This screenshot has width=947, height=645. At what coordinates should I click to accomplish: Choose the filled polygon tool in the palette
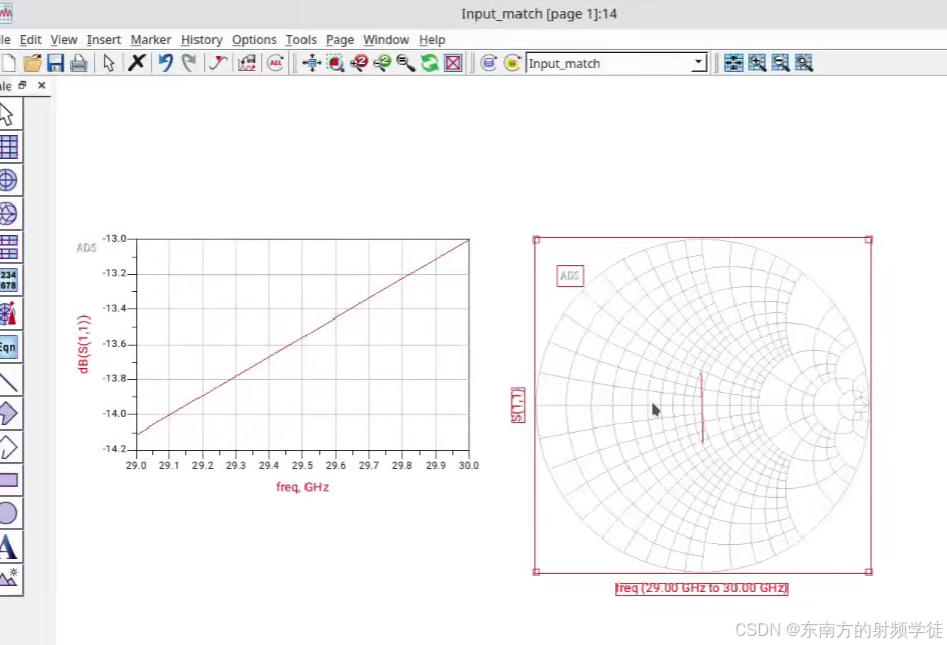9,414
